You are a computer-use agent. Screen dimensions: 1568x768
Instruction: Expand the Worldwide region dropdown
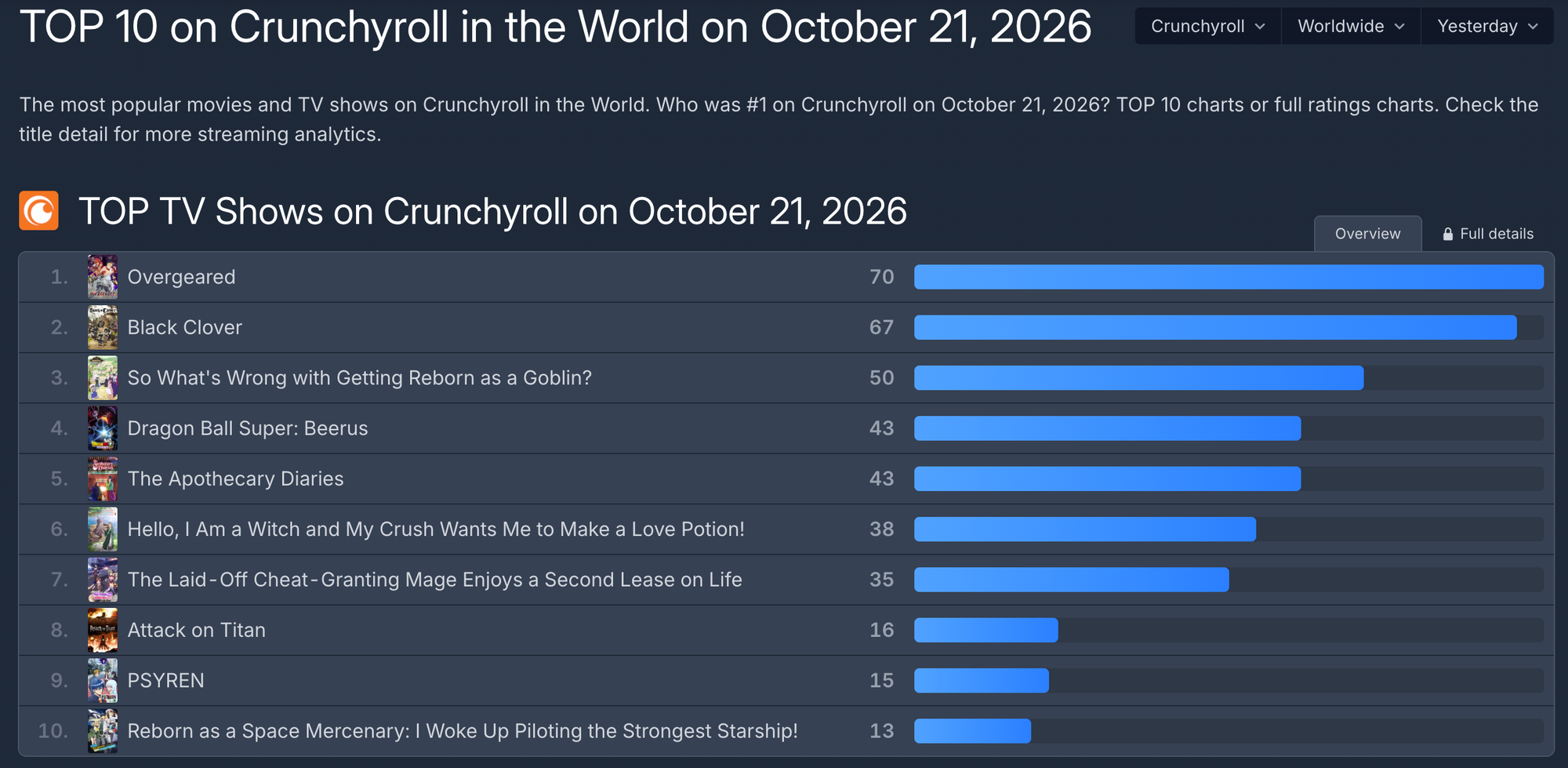click(1351, 26)
